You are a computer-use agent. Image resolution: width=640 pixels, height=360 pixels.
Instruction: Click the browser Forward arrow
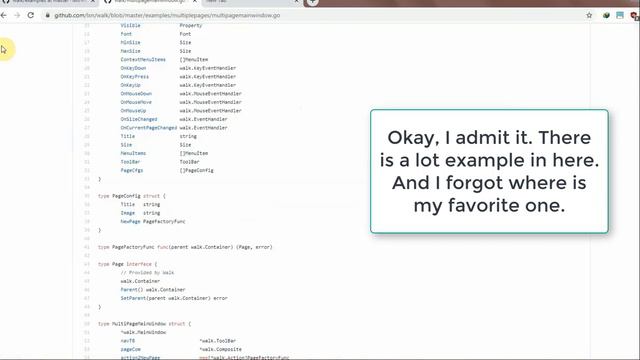click(17, 15)
